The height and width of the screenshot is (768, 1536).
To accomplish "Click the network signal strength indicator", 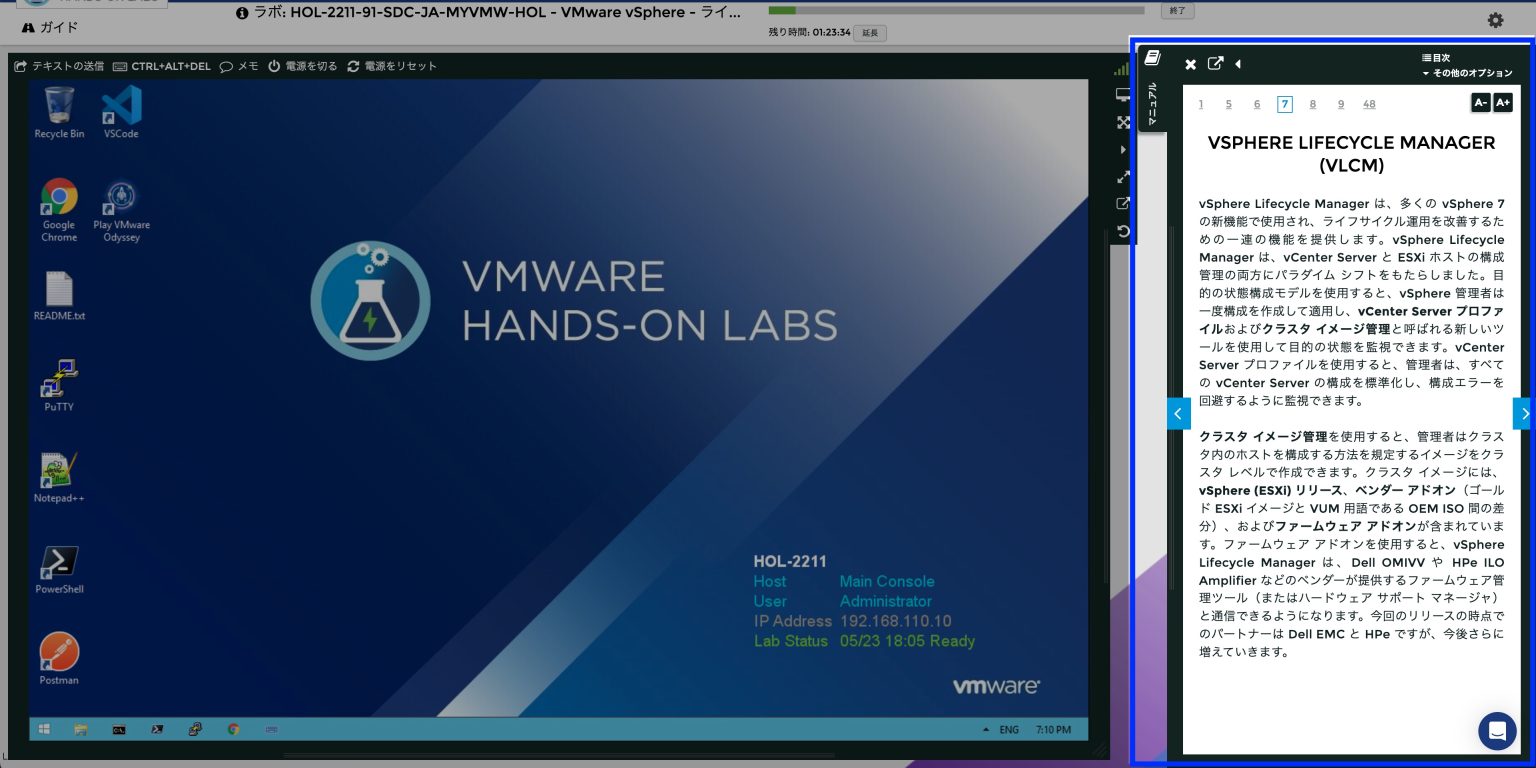I will 1123,68.
